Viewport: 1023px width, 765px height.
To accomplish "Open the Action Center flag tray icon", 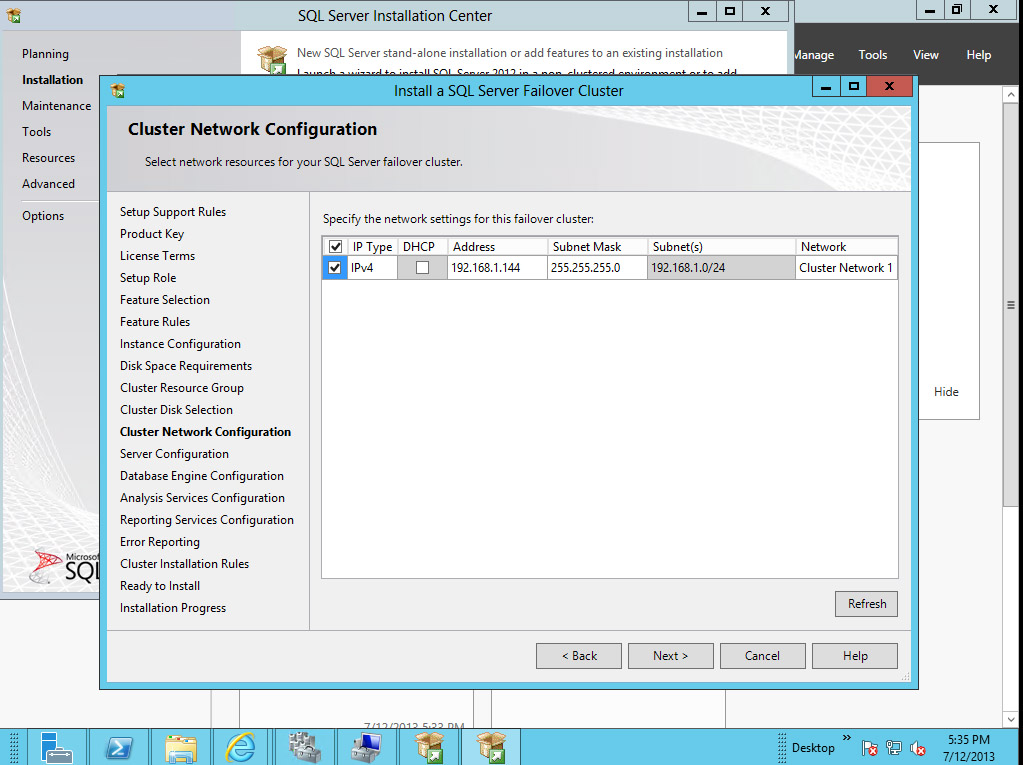I will (x=869, y=747).
